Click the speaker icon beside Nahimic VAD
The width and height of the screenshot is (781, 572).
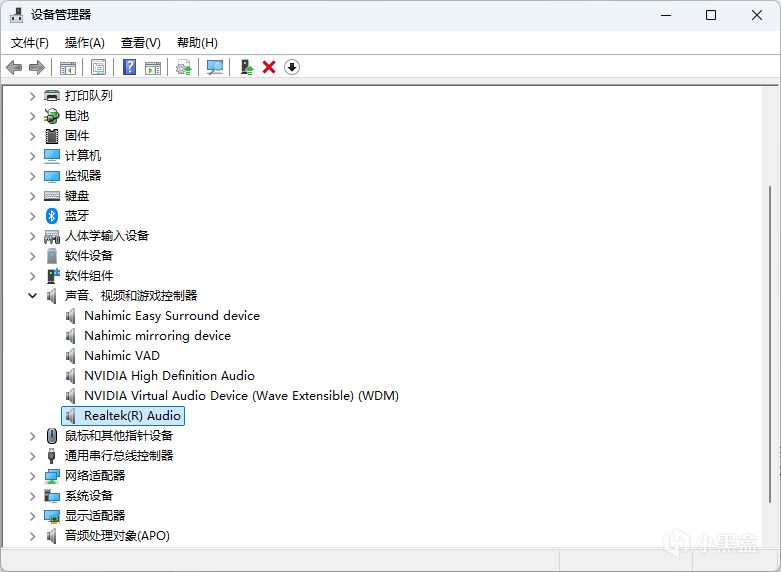[71, 356]
